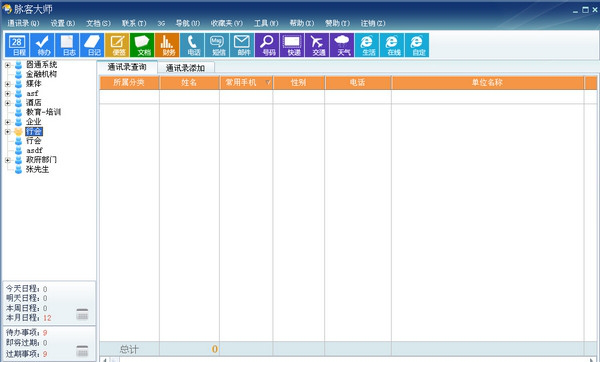Viewport: 600px width, 376px height.
Task: Click the 电话 column header in table
Action: 358,83
